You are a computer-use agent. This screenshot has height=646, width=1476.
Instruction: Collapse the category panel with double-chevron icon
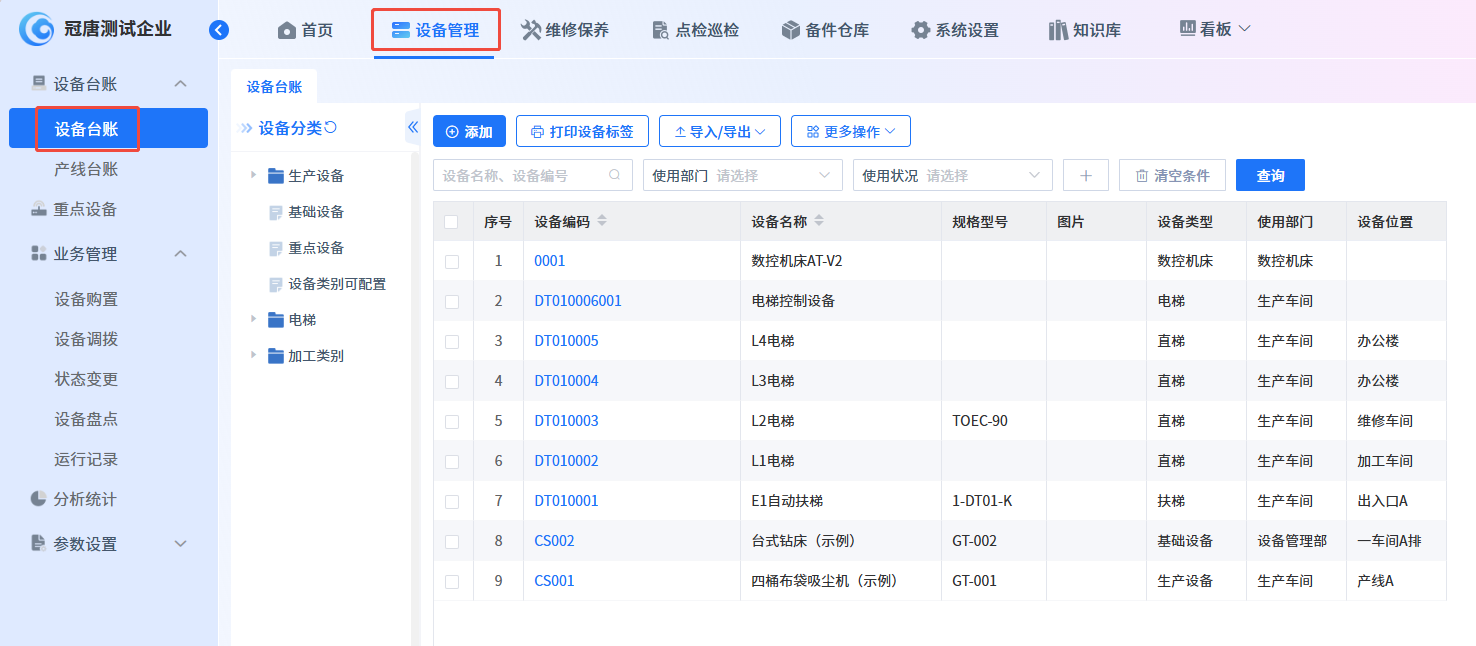click(412, 127)
